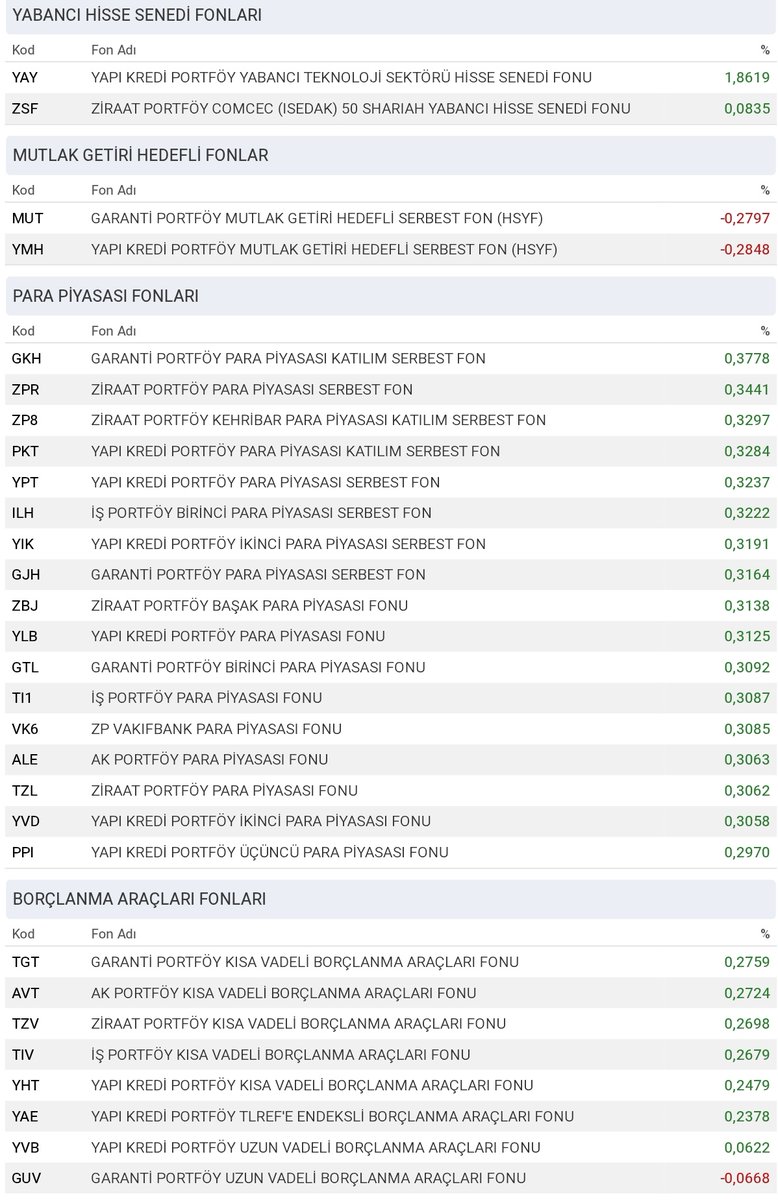Click the value -0,2797

click(745, 218)
